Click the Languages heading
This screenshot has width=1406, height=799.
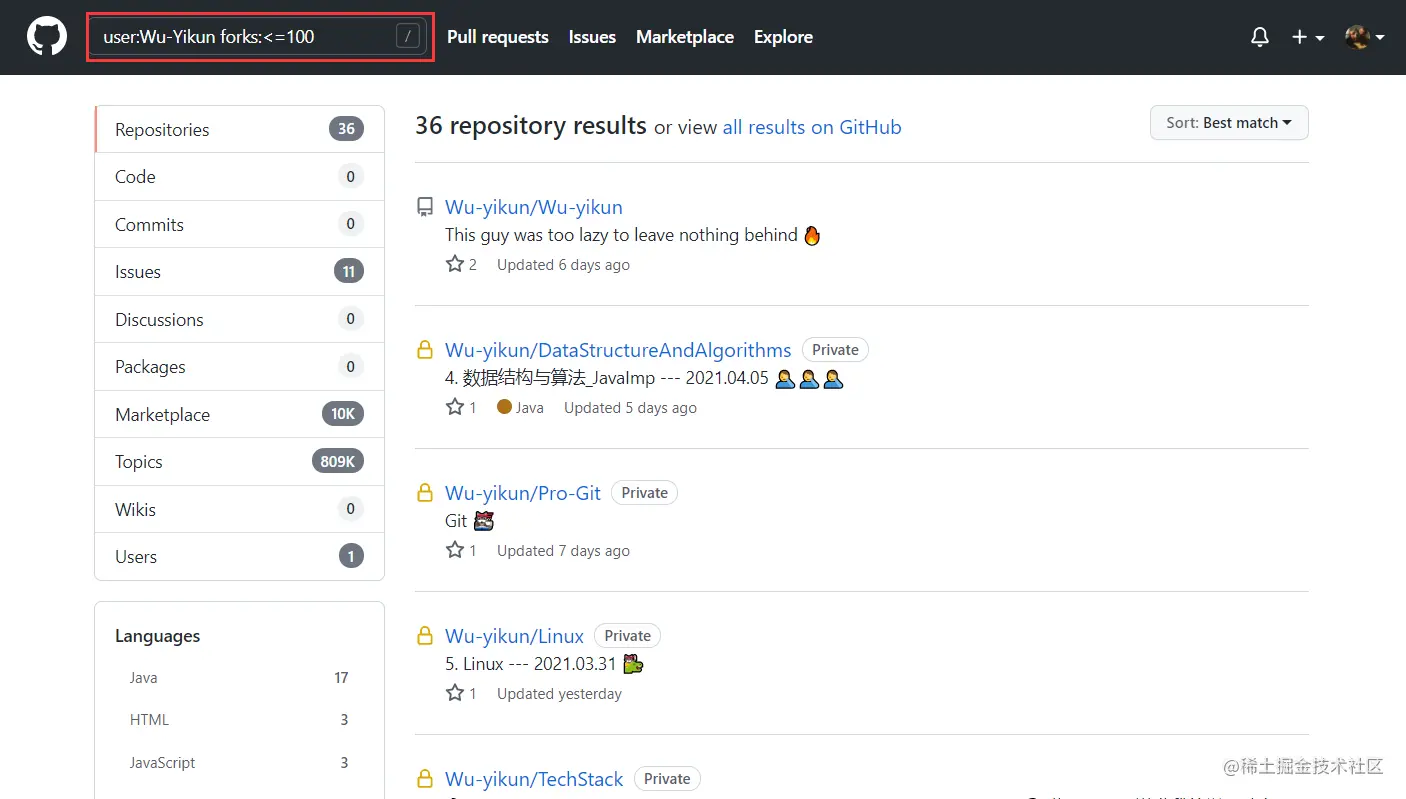point(157,636)
